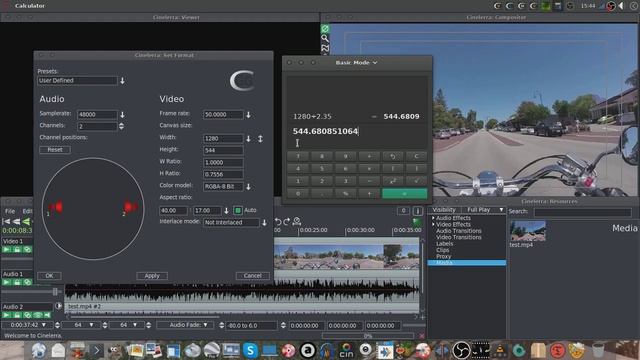
Task: Click calculator undo key
Action: [392, 156]
